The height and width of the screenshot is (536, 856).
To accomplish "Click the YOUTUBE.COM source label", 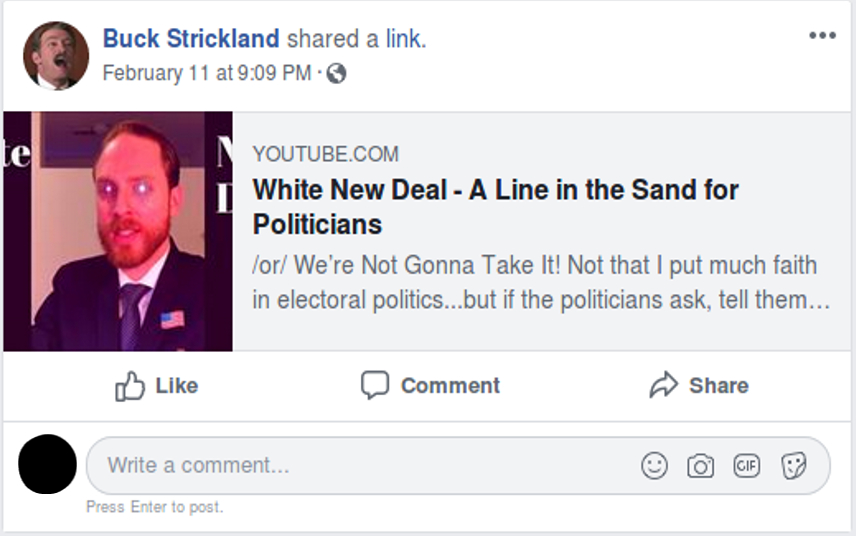I will pyautogui.click(x=325, y=154).
